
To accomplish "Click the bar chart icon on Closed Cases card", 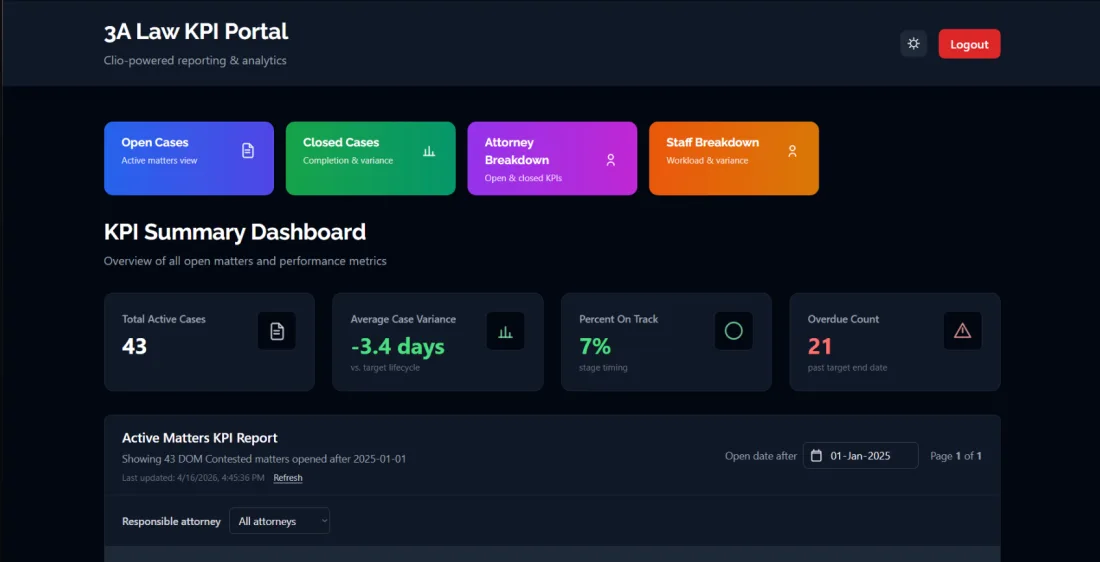I will click(x=429, y=151).
